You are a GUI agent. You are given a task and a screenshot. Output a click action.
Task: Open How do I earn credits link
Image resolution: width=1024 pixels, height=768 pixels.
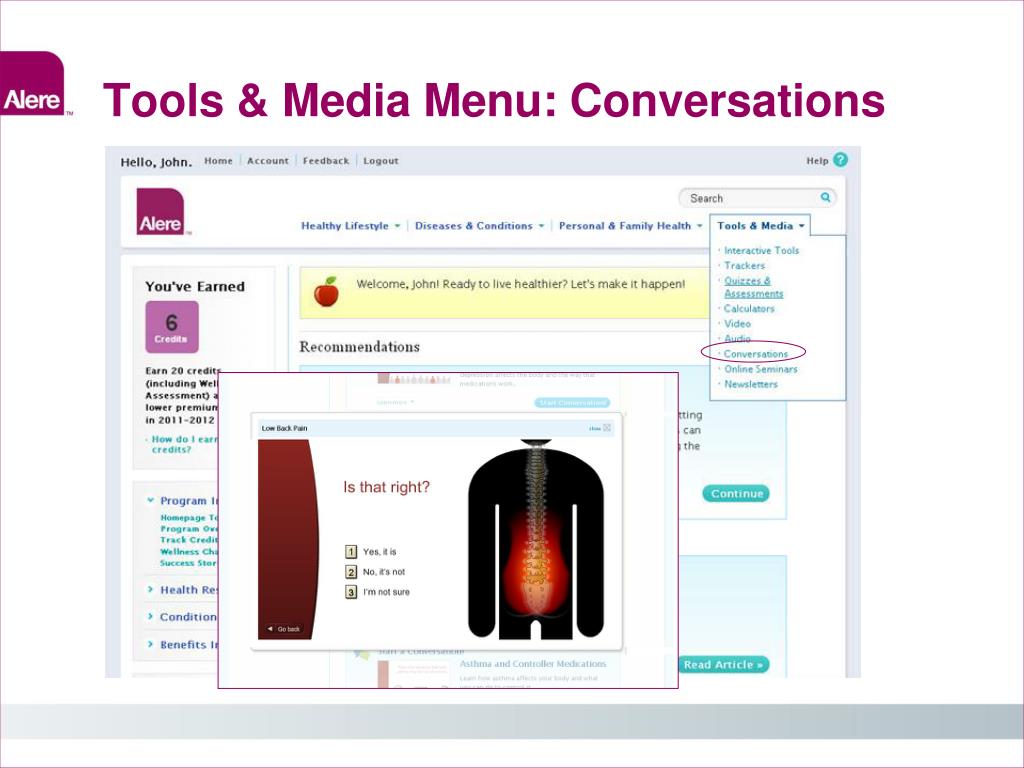click(183, 445)
